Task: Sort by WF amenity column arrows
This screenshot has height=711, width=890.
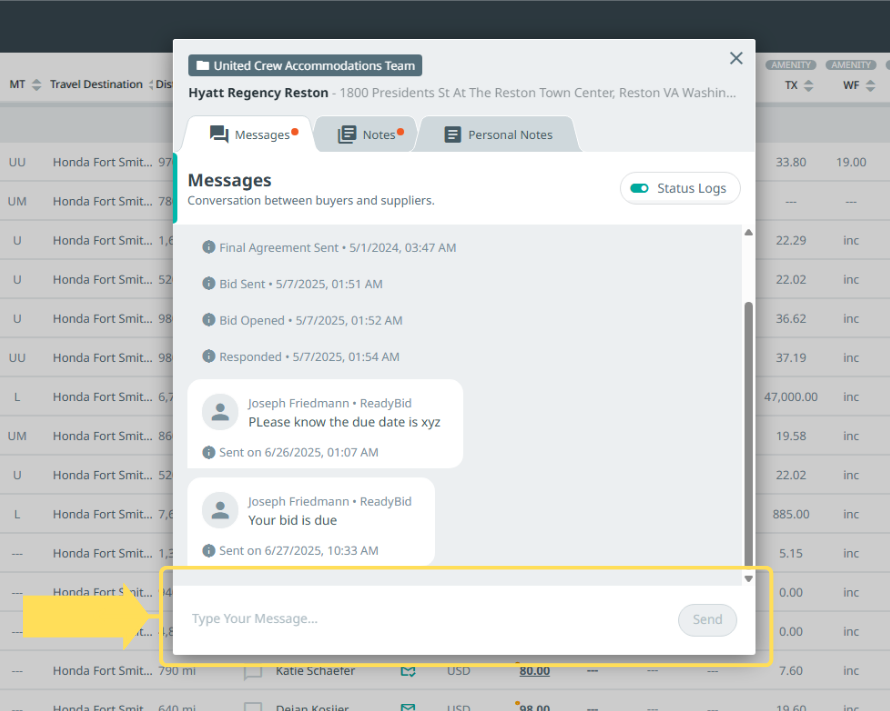Action: [x=870, y=86]
